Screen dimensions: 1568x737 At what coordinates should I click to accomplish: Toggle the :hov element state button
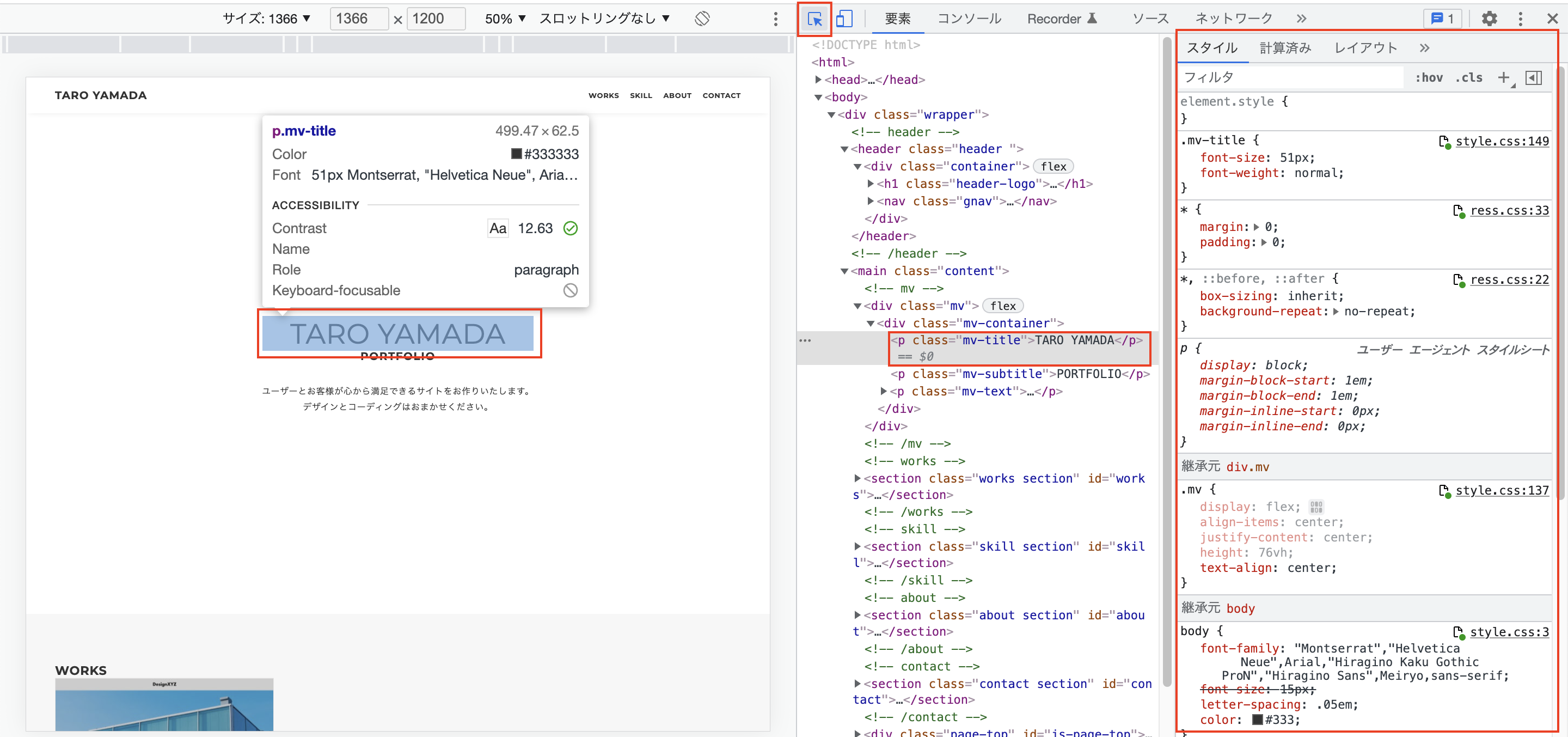[1429, 77]
